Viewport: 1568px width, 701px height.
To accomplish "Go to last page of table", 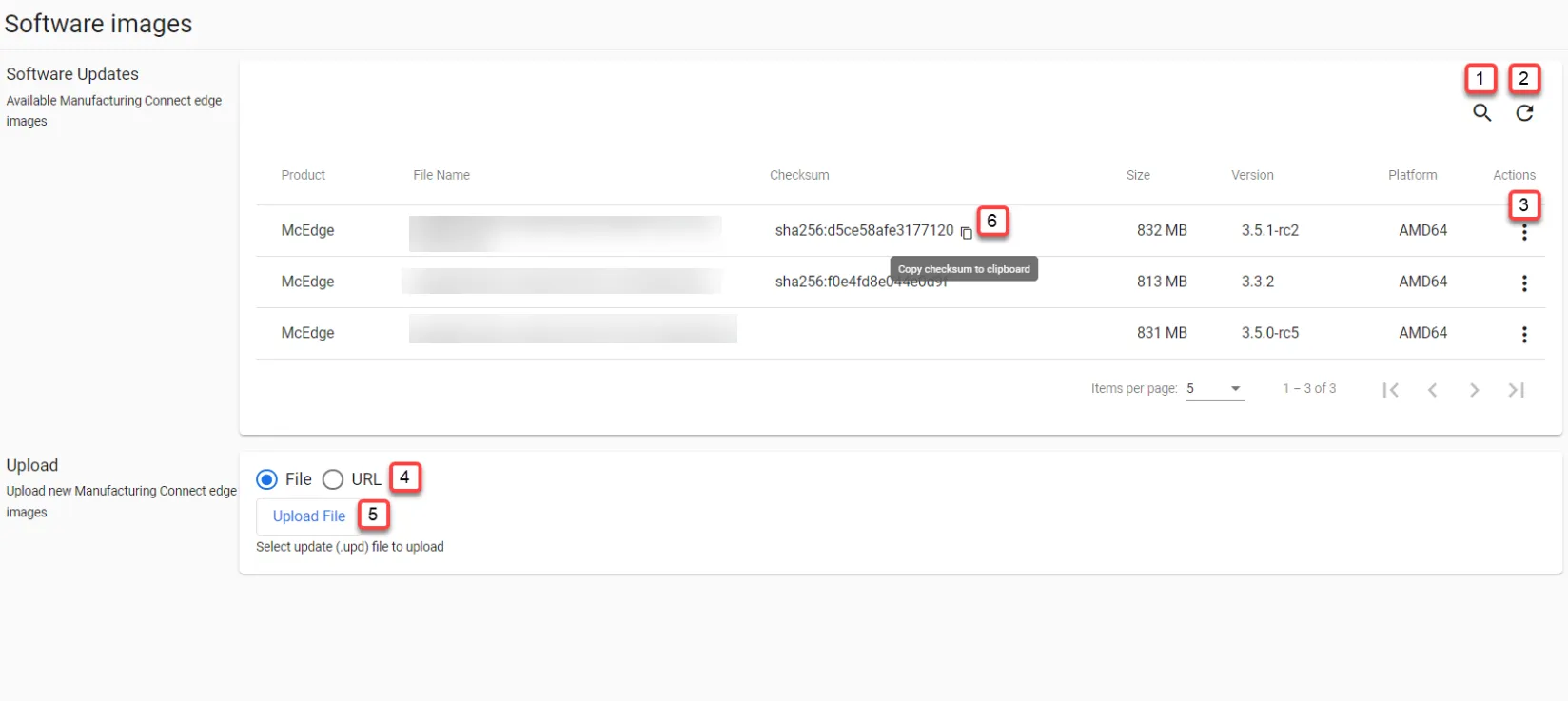I will 1517,390.
